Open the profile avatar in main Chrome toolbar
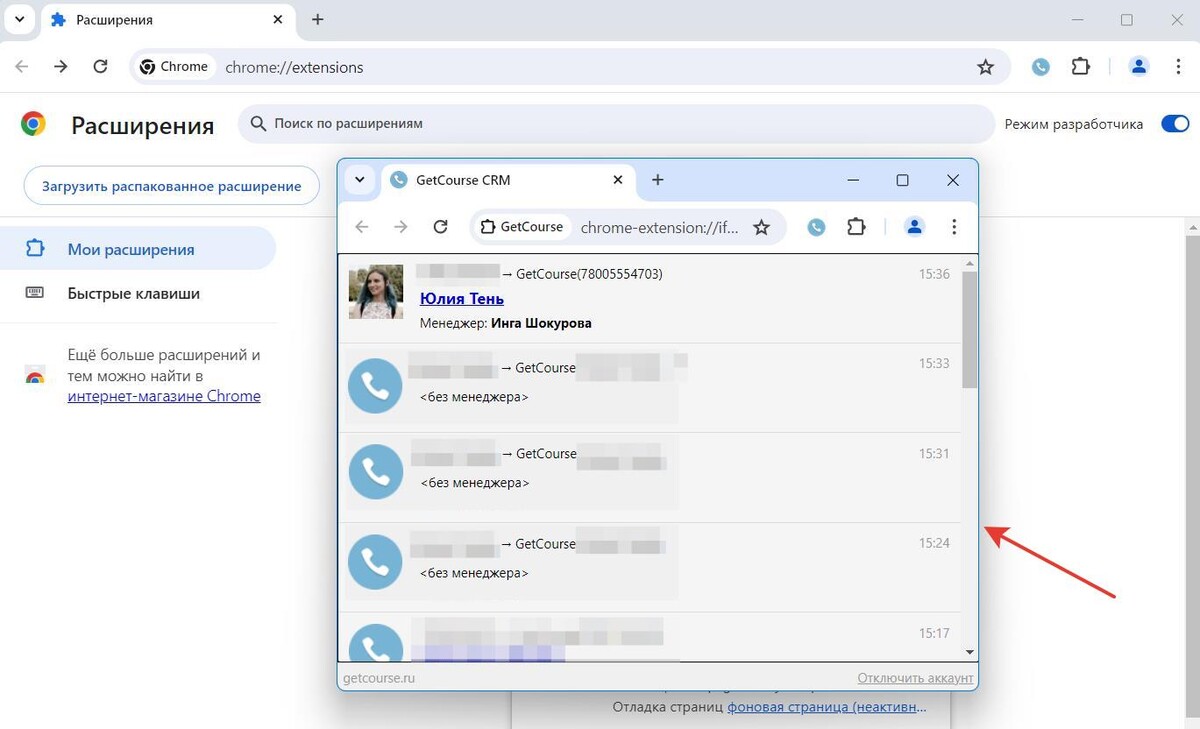The width and height of the screenshot is (1200, 729). point(1138,67)
